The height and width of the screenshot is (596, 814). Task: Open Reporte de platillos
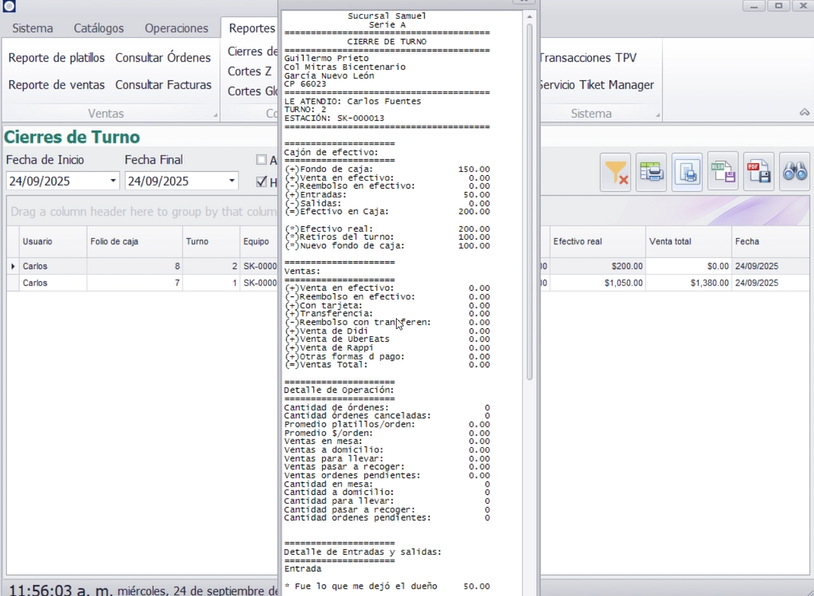coord(56,58)
